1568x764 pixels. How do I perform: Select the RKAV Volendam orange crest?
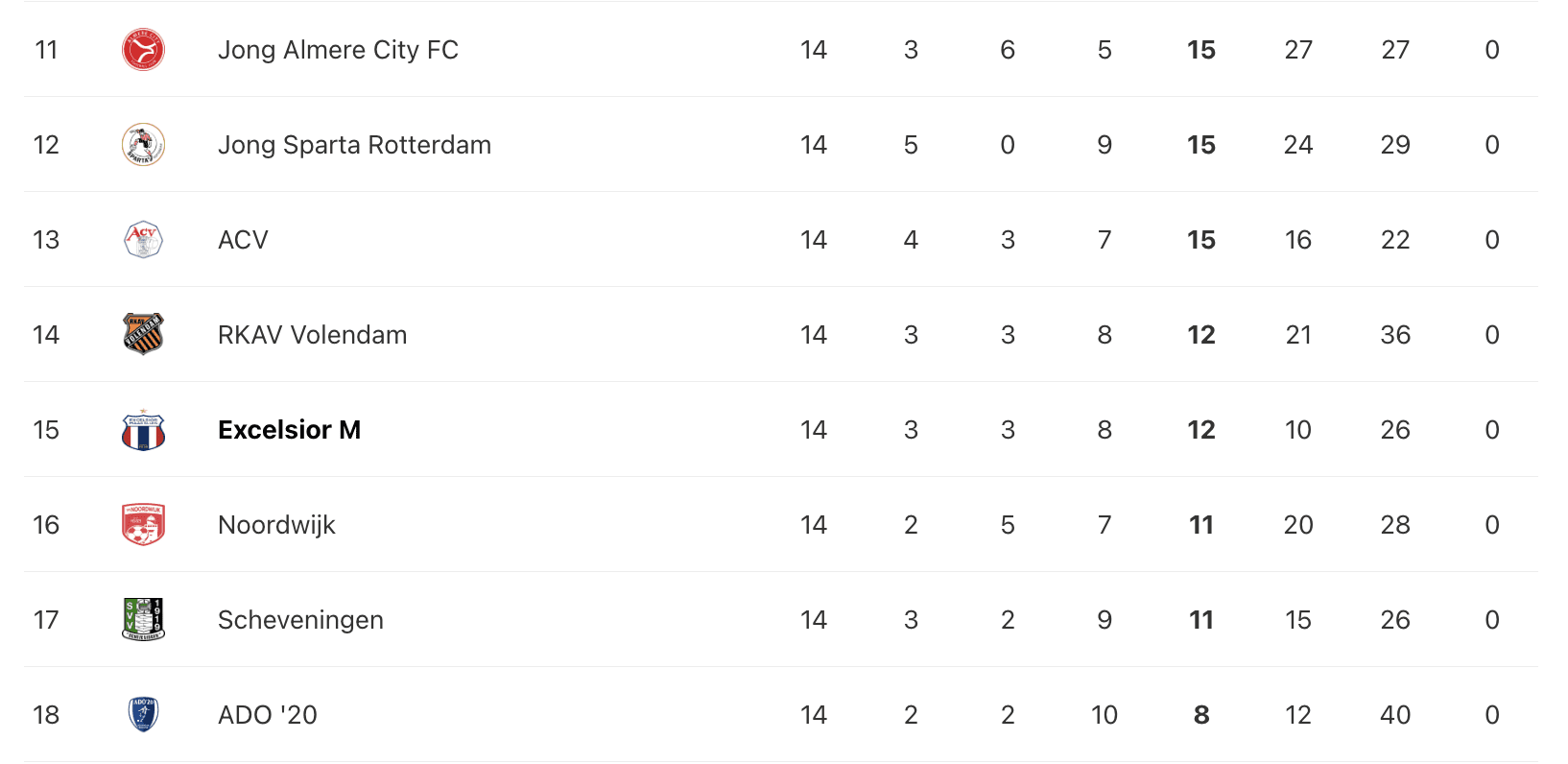click(143, 335)
